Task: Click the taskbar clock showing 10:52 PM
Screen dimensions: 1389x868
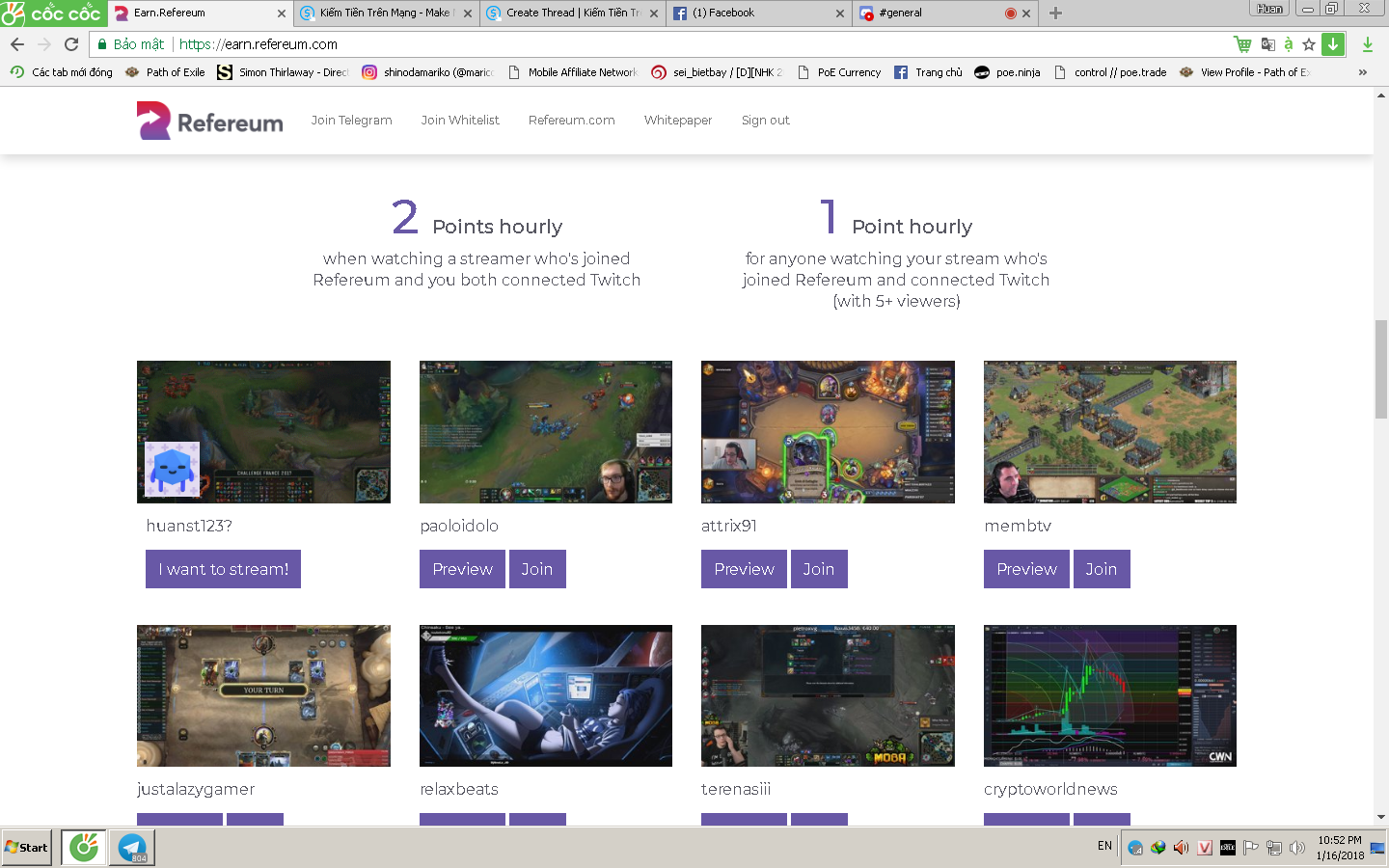Action: pos(1340,848)
